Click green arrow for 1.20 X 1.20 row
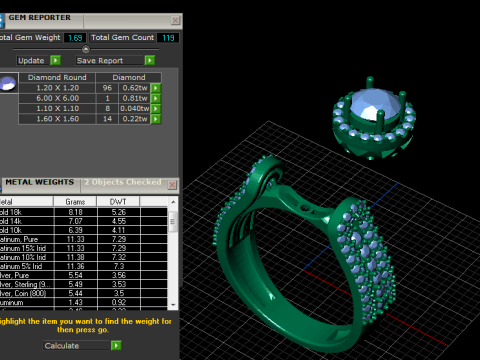Screen dimensions: 480x360 156,88
